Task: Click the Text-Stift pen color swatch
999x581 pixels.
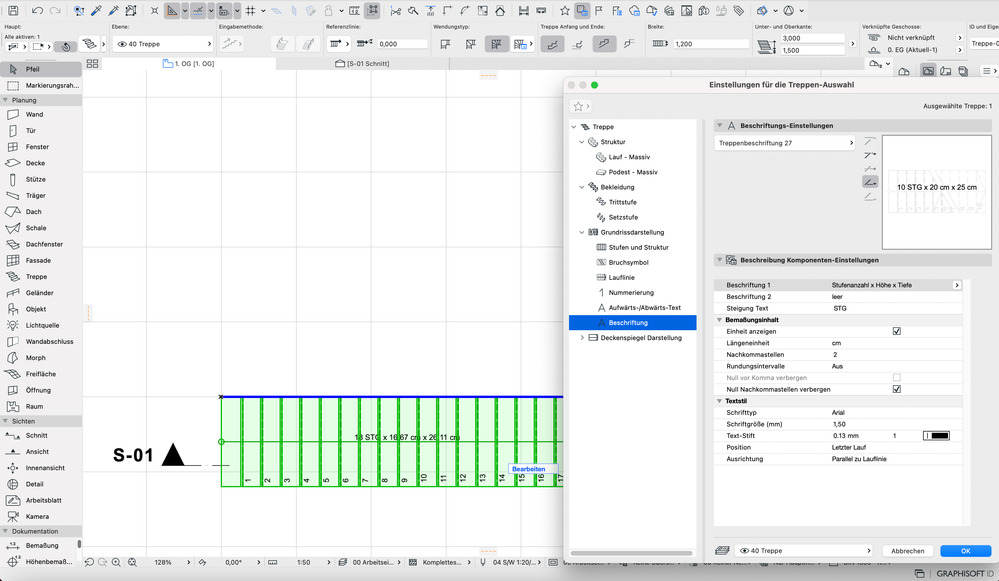Action: (x=937, y=436)
